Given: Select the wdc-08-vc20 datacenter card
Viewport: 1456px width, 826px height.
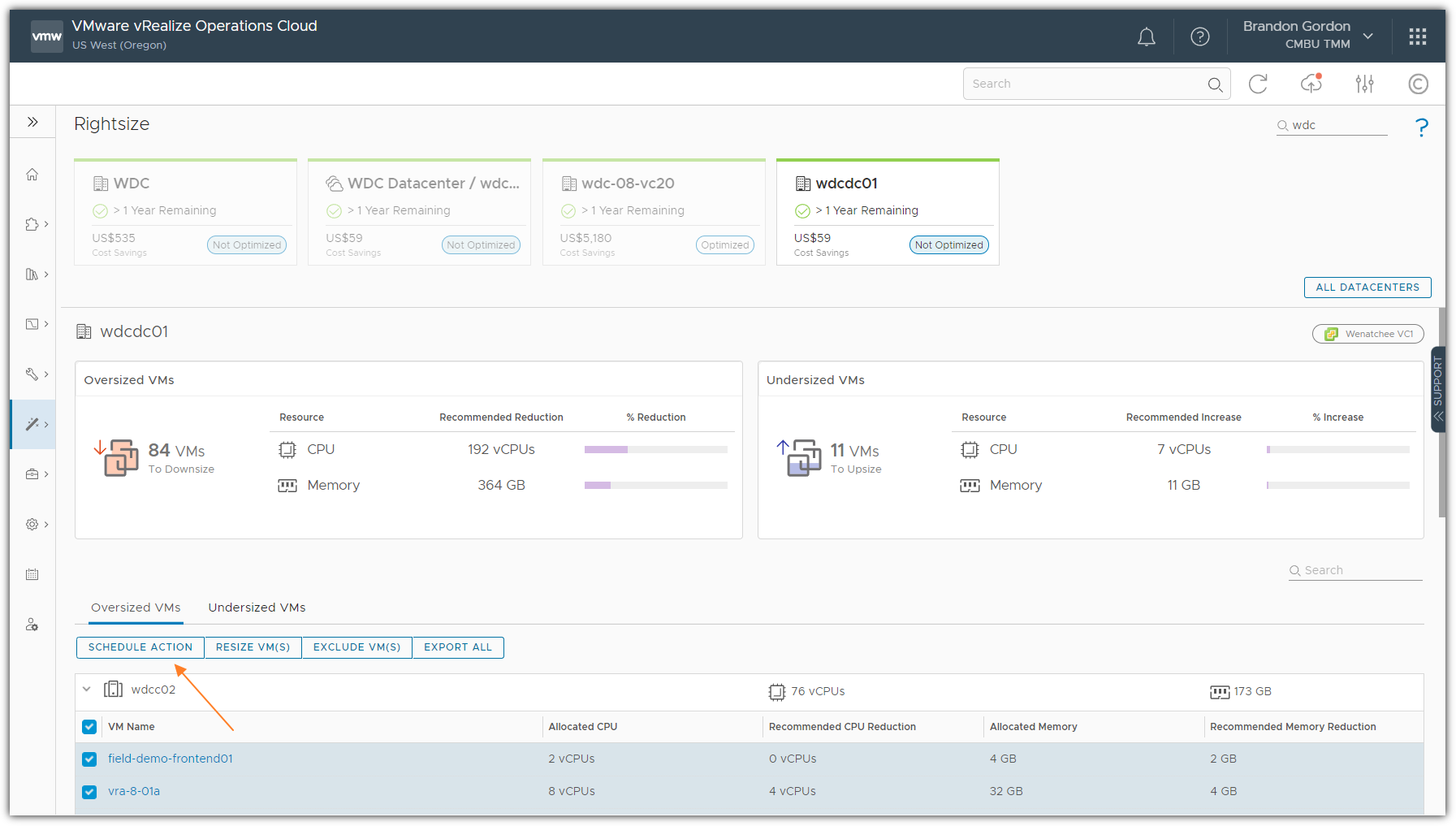Looking at the screenshot, I should pyautogui.click(x=654, y=212).
